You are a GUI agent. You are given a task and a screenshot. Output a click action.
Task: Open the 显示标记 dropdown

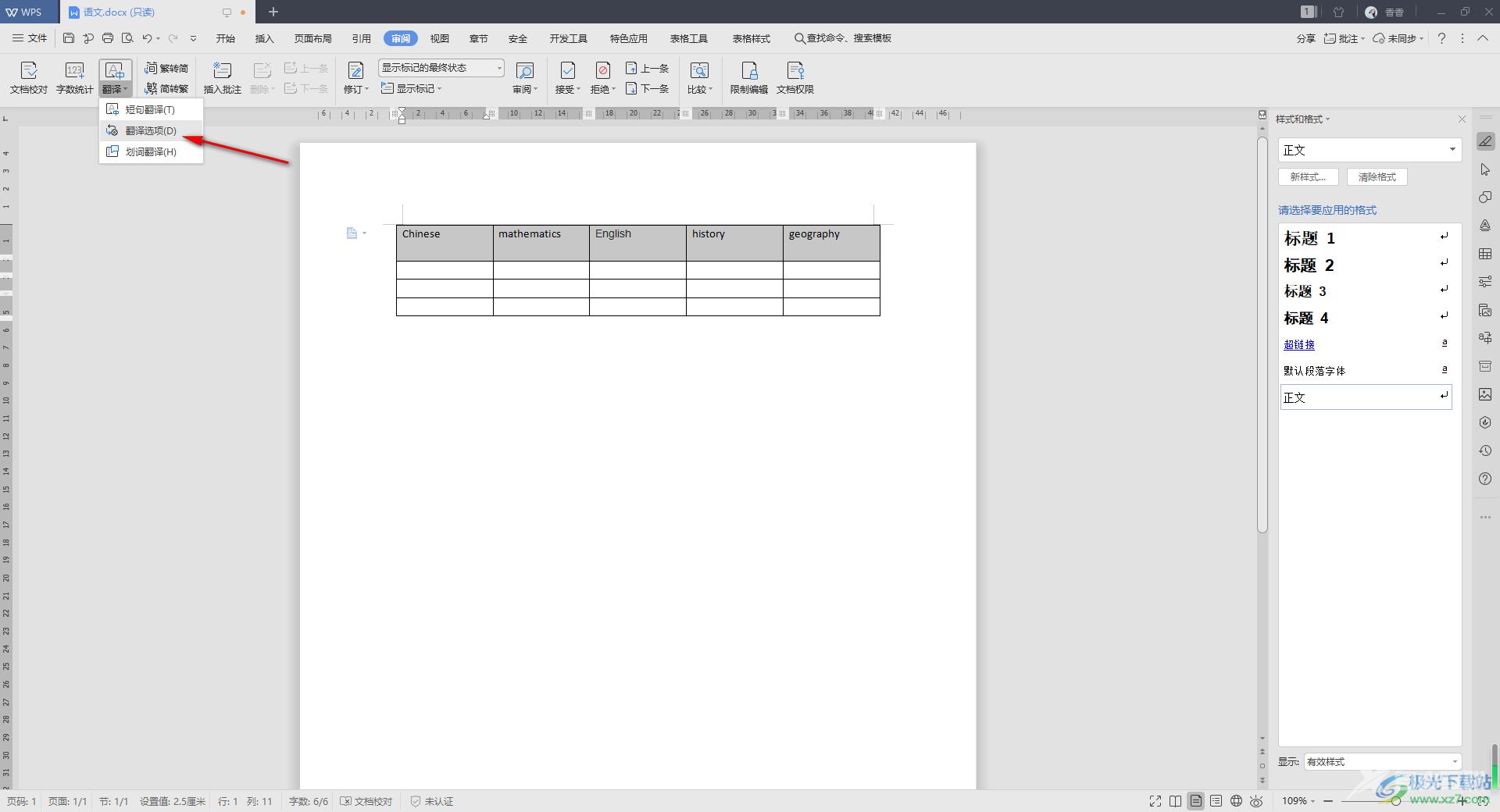411,88
